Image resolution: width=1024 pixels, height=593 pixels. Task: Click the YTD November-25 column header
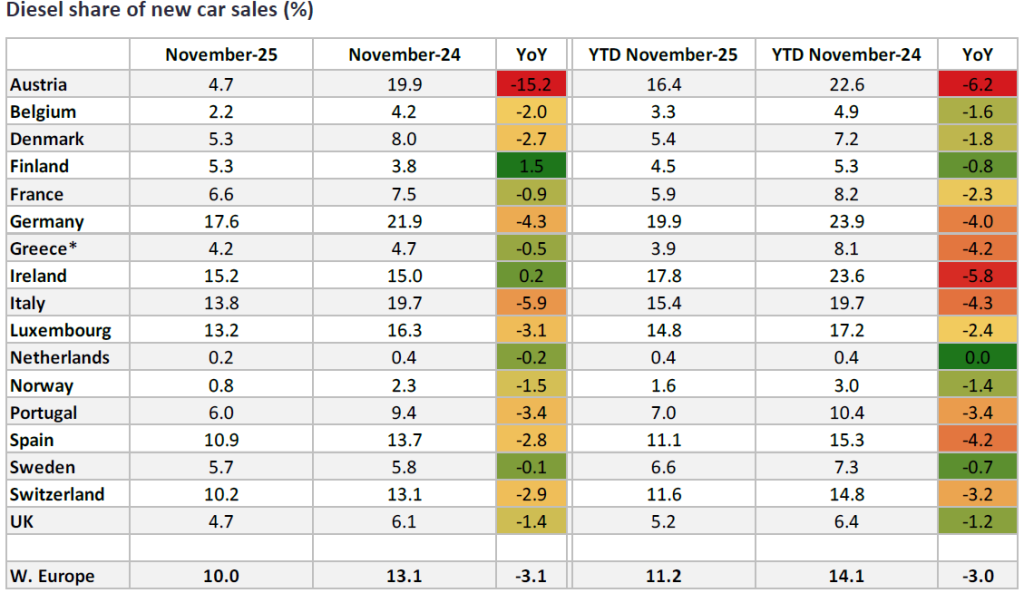coord(664,54)
